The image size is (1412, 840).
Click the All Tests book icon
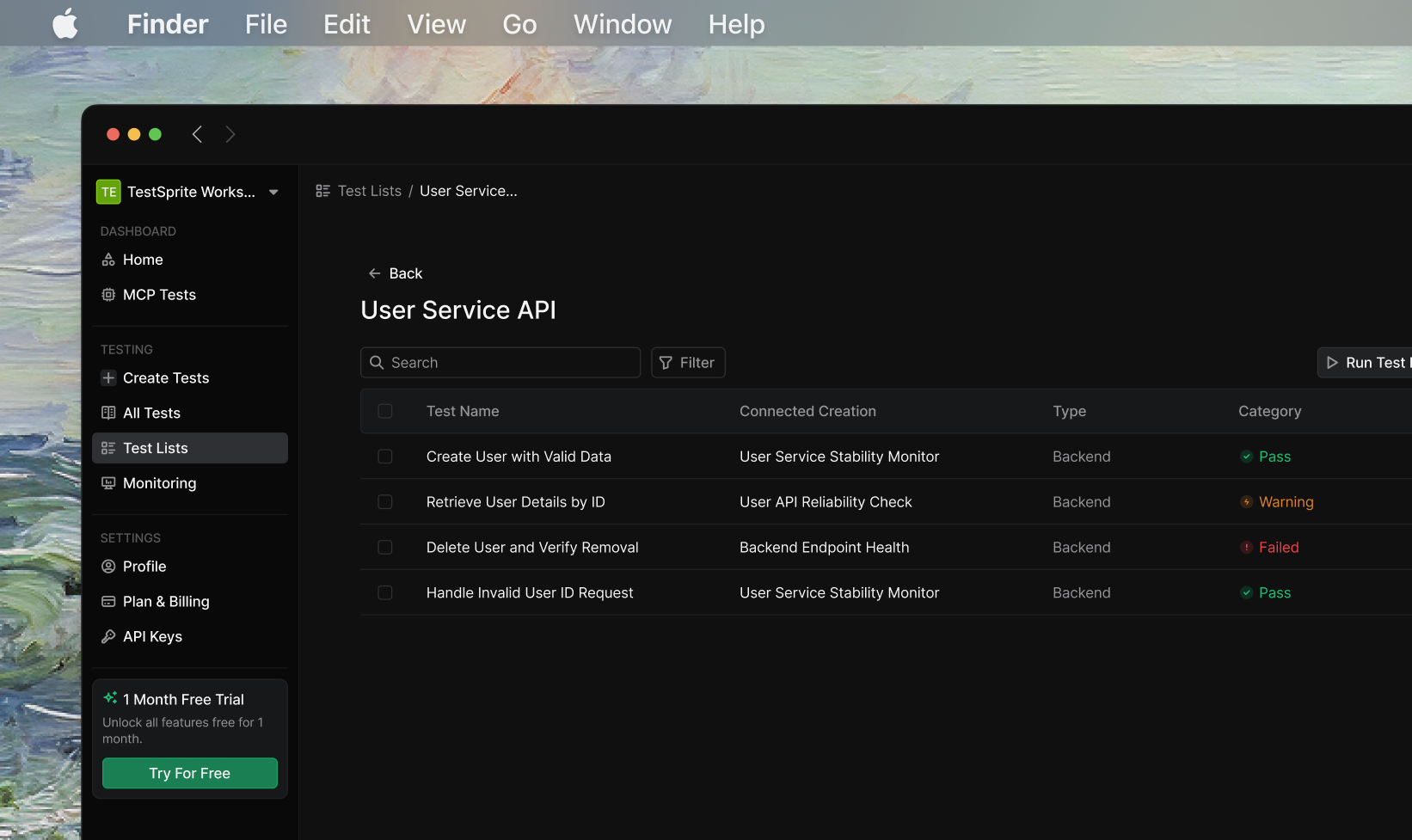108,413
